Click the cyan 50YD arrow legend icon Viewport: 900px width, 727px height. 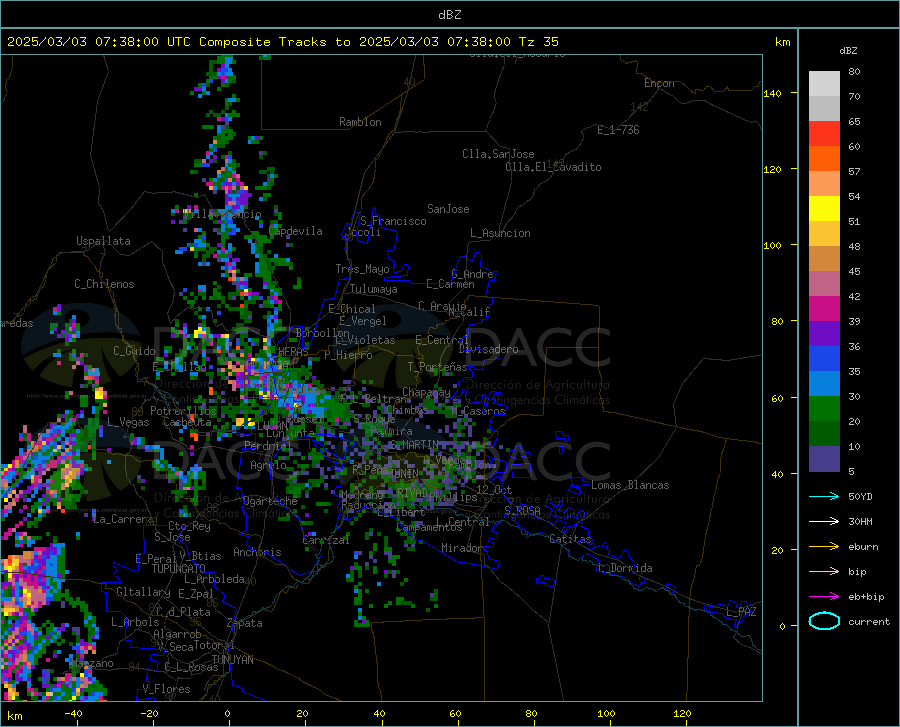[x=824, y=496]
